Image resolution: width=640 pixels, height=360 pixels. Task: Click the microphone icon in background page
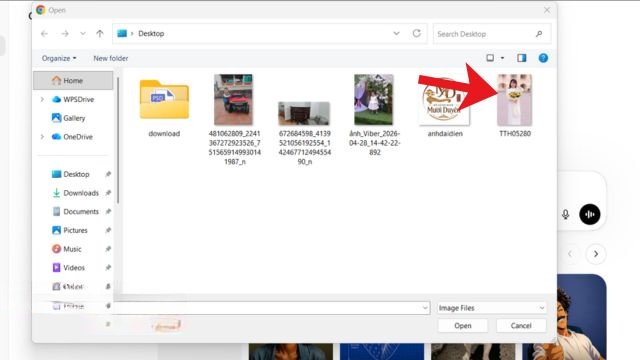coord(565,214)
